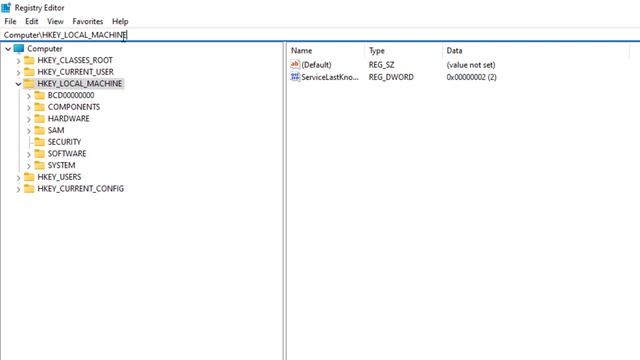The width and height of the screenshot is (640, 360).
Task: Collapse the Computer root node
Action: click(x=8, y=49)
